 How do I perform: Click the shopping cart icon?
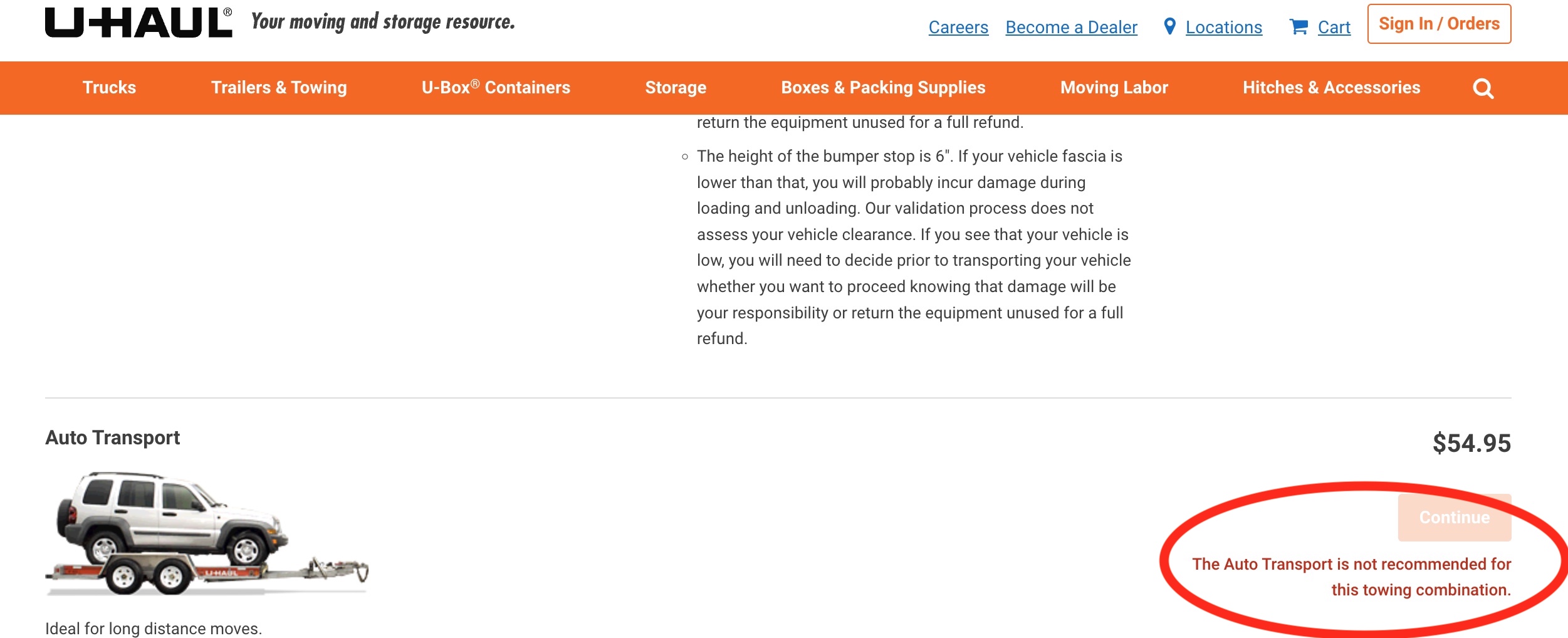1299,27
